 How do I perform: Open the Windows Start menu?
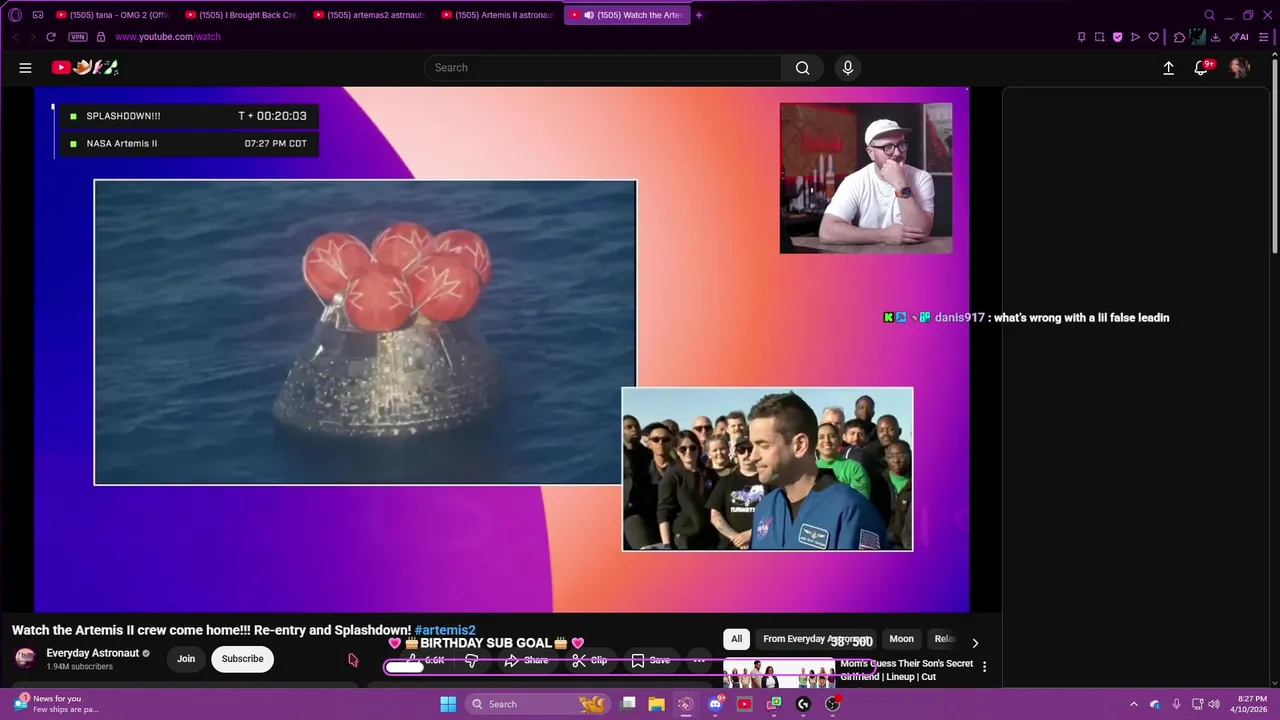coord(448,704)
